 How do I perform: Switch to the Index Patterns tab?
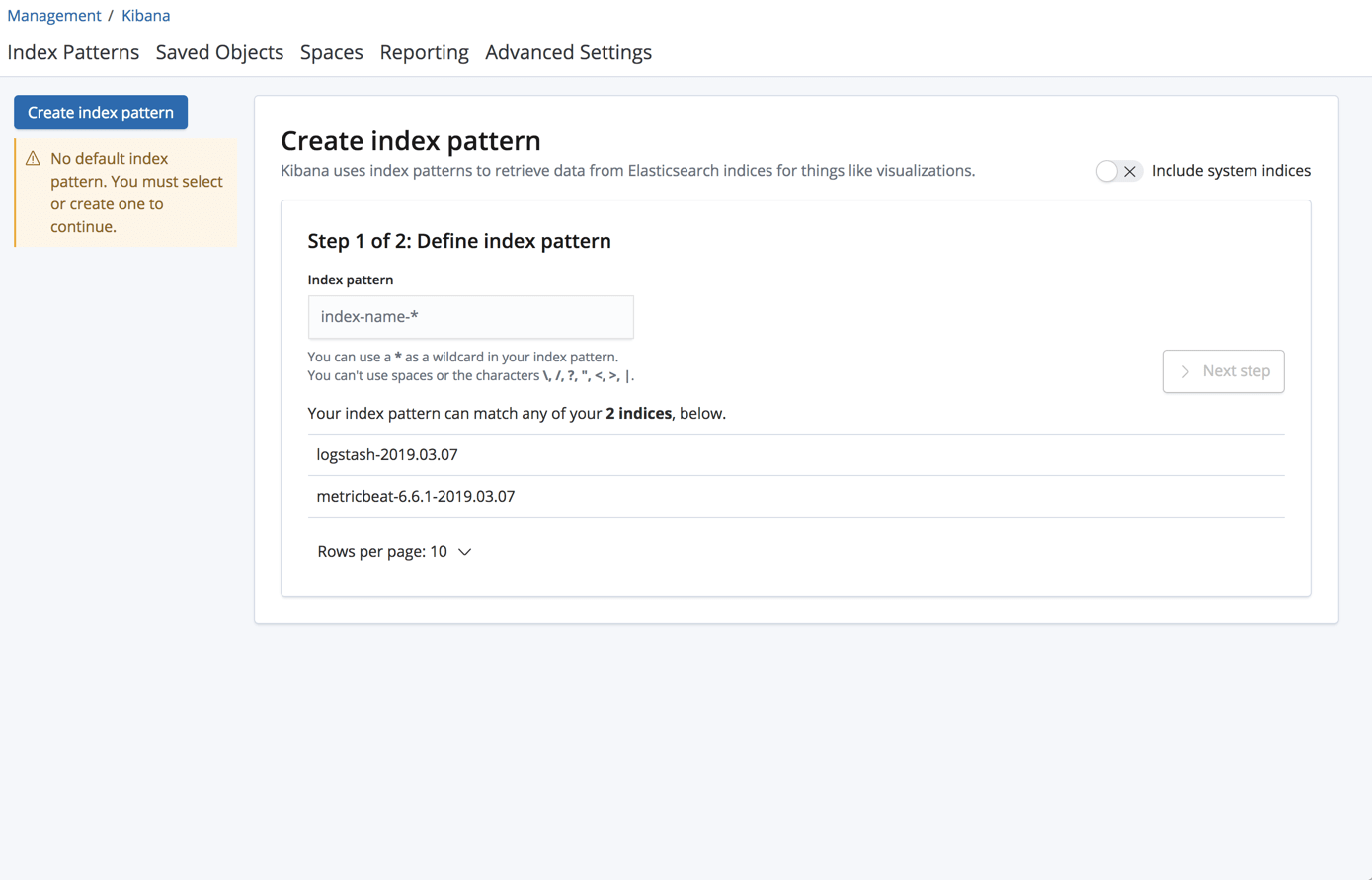(73, 52)
